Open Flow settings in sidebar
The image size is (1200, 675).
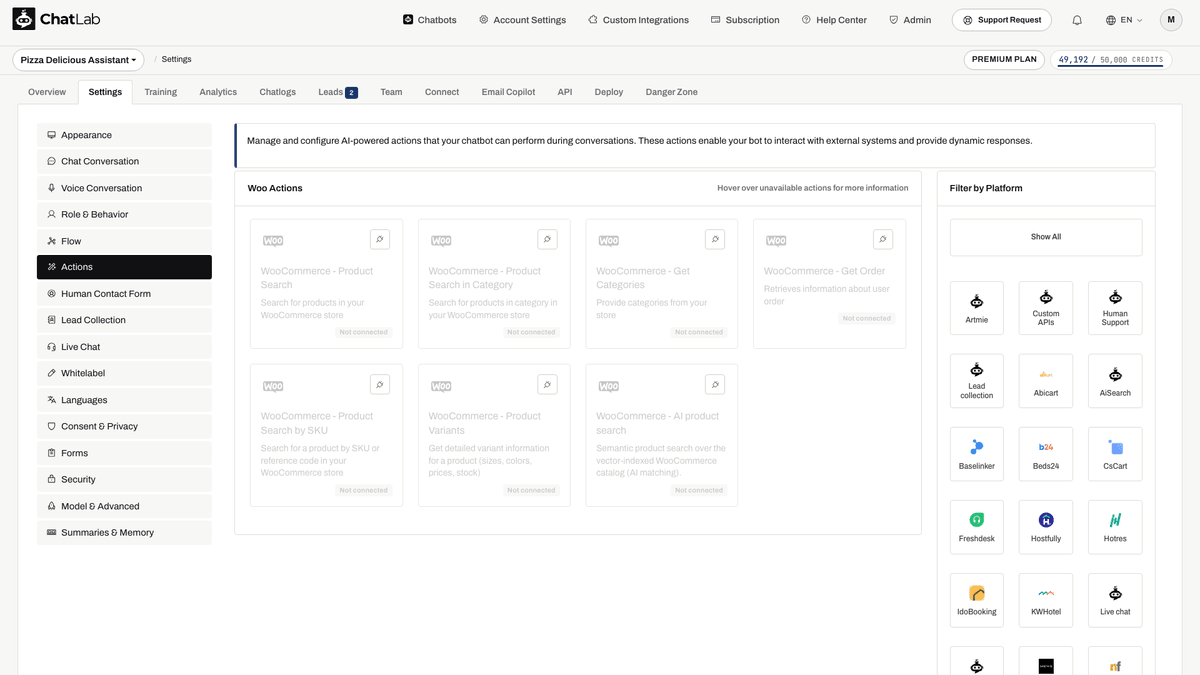coord(124,241)
